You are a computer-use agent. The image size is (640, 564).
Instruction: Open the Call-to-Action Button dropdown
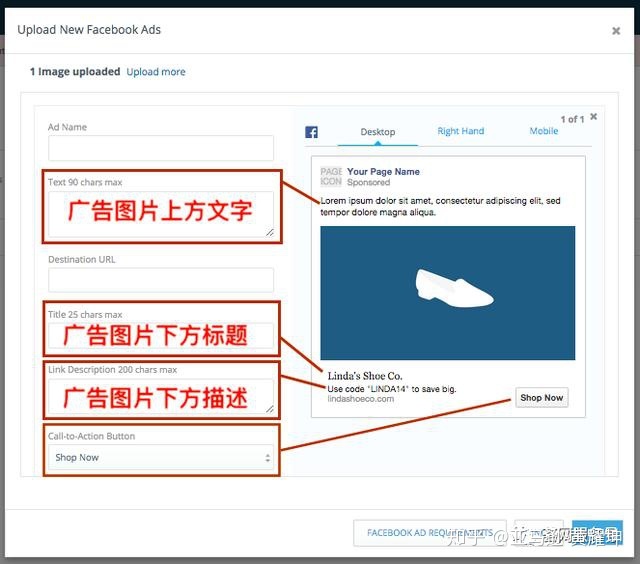click(x=161, y=457)
